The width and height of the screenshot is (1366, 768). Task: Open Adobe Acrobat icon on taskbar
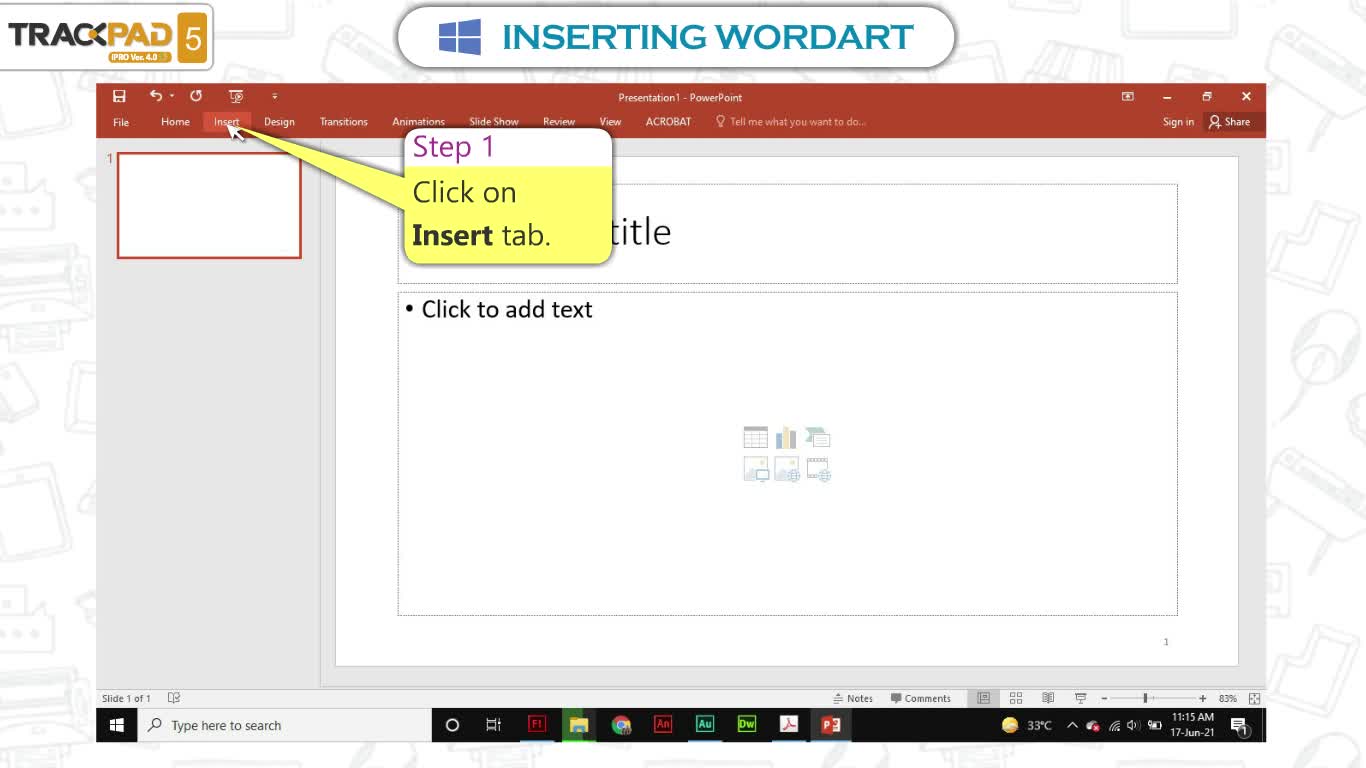(x=789, y=725)
